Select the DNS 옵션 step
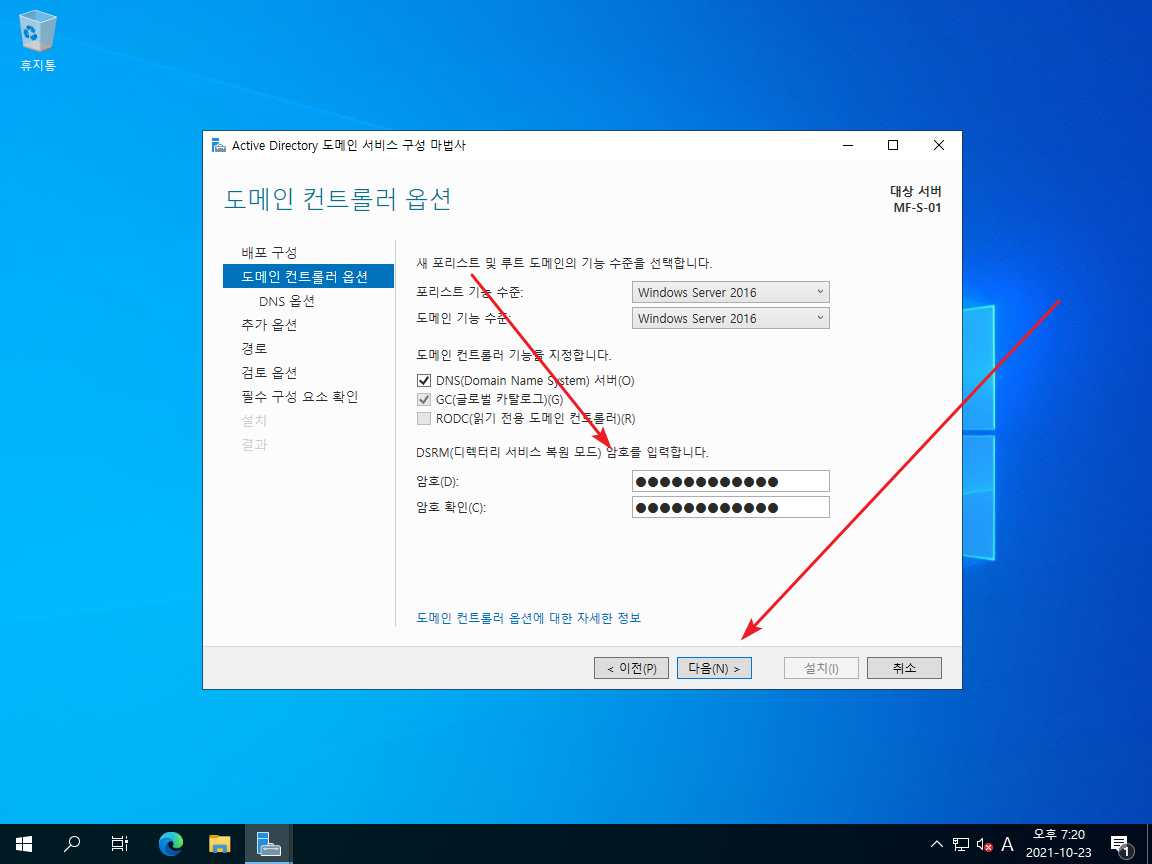1152x864 pixels. click(x=287, y=301)
